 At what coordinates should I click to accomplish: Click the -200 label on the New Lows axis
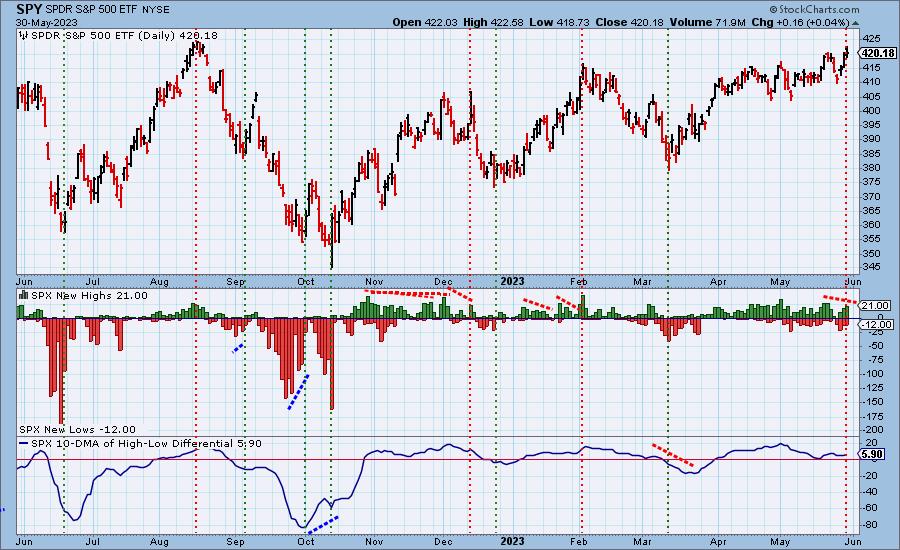[874, 430]
